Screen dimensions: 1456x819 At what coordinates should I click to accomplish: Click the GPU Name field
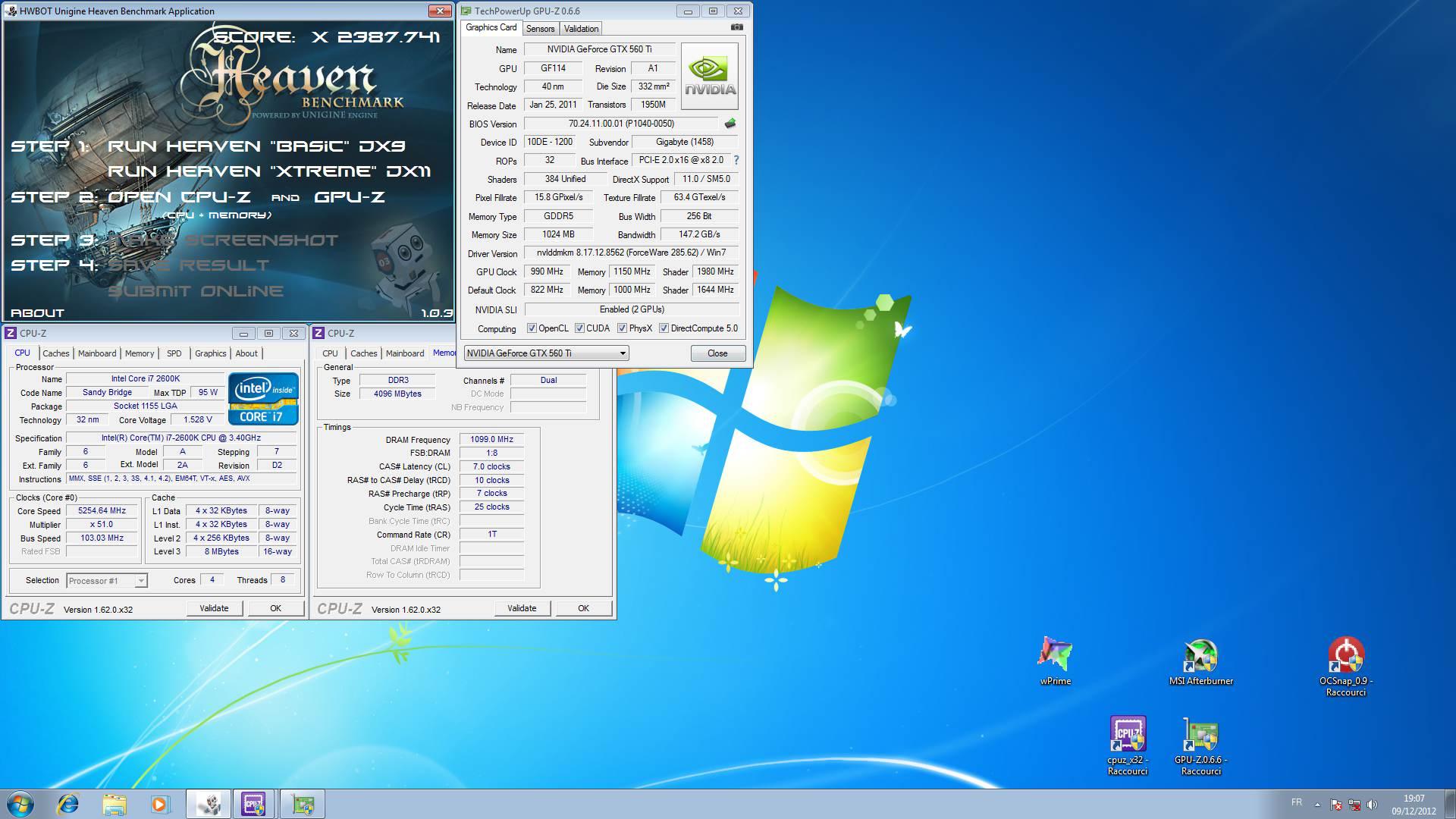click(598, 49)
